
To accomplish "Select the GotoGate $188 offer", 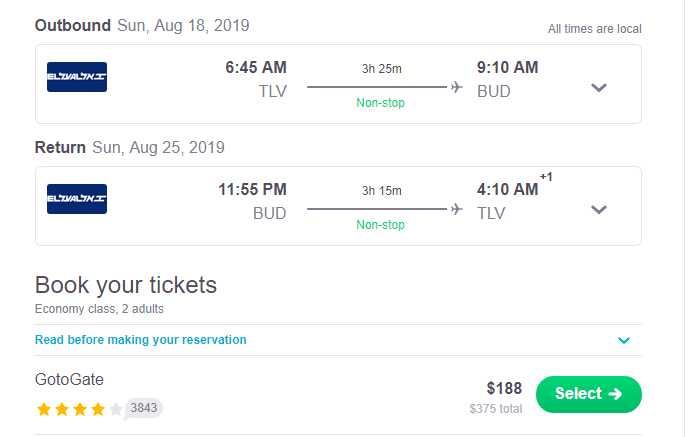I will (588, 394).
